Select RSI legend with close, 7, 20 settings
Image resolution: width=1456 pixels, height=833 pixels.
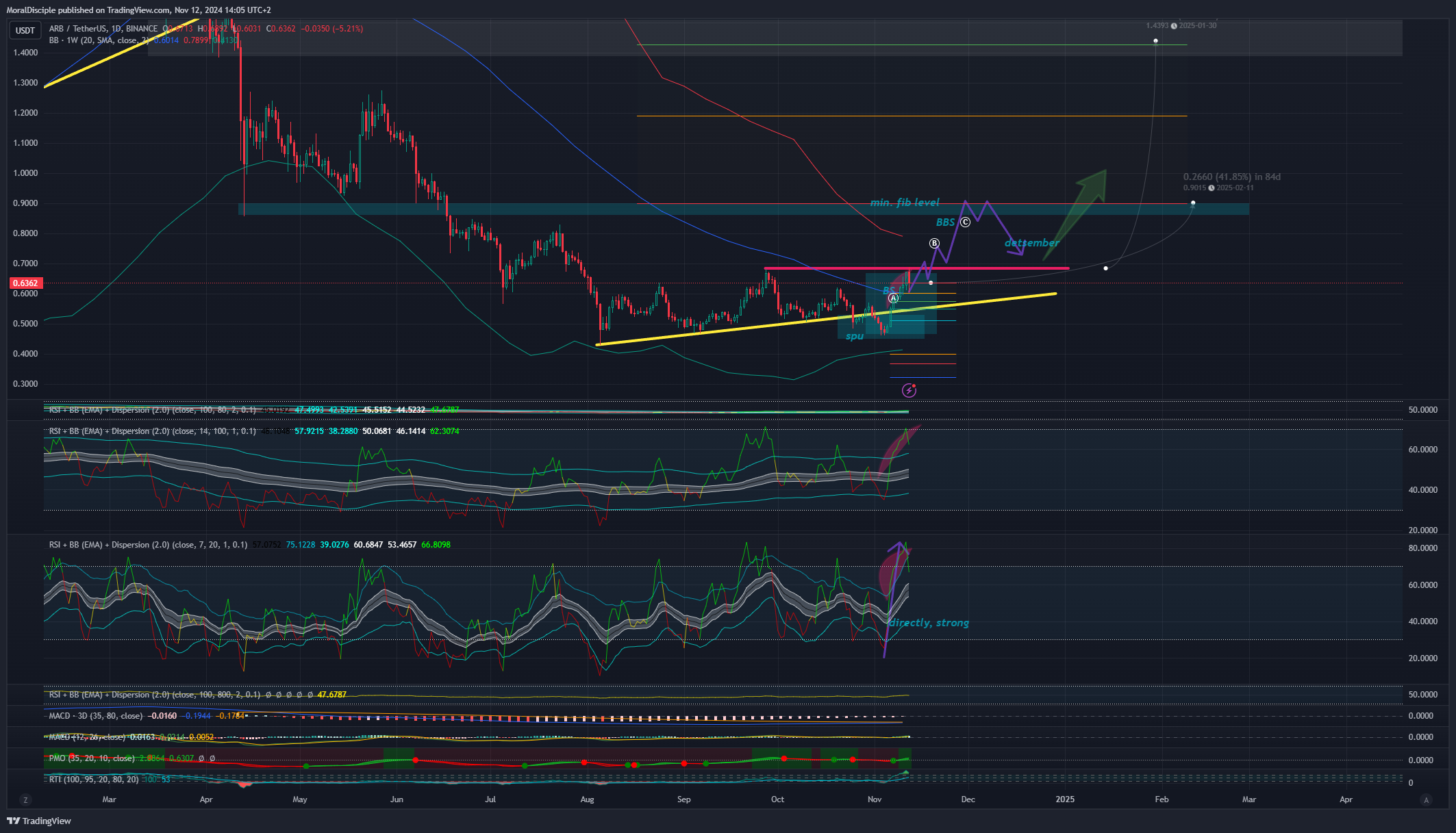148,545
